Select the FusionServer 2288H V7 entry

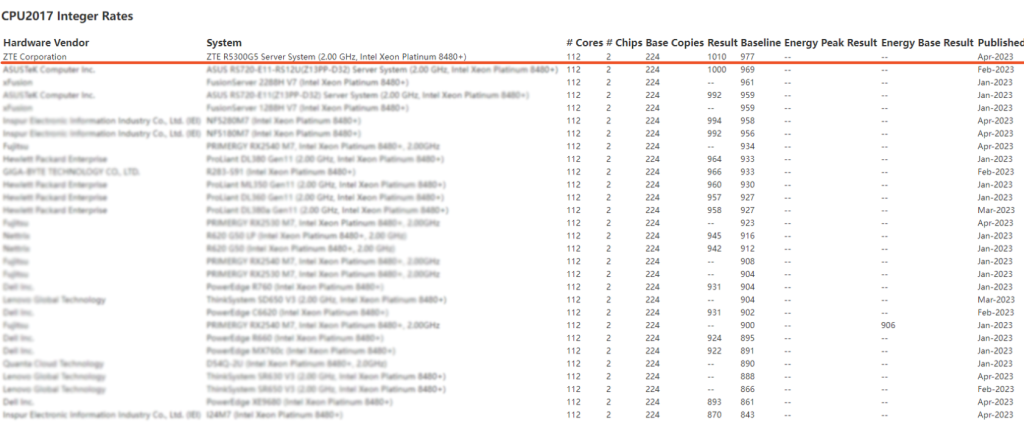tap(308, 83)
